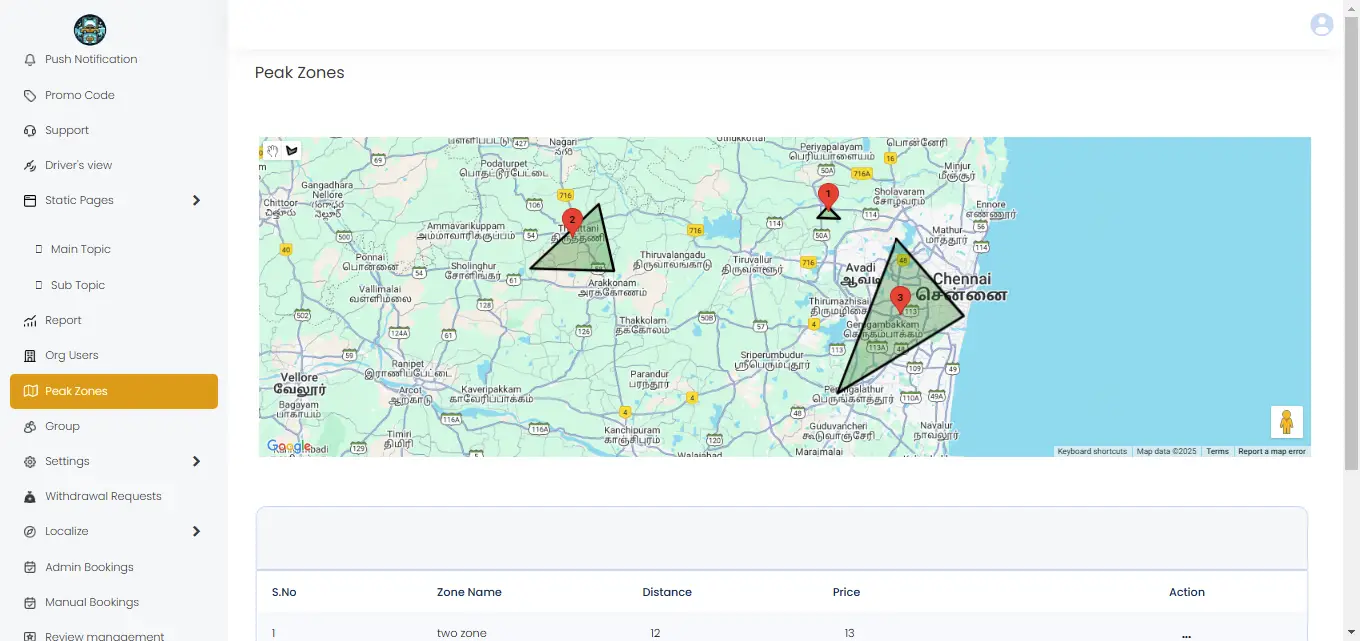
Task: Click map marker 2 near Tiruttani
Action: (x=572, y=222)
